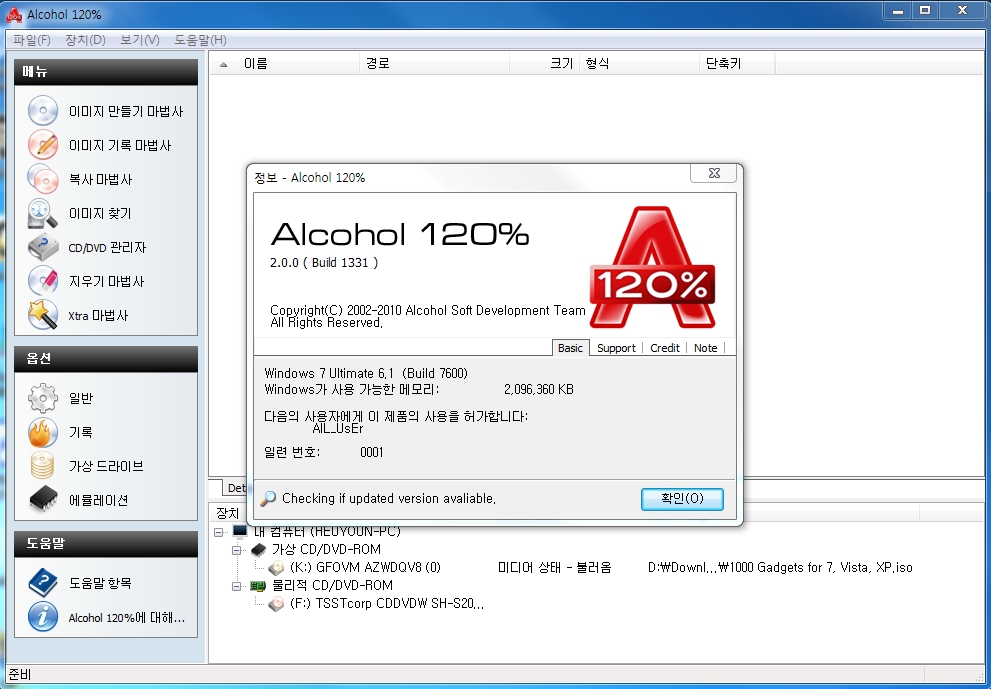Open the 장치(D) menu
The width and height of the screenshot is (991, 689).
[85, 40]
